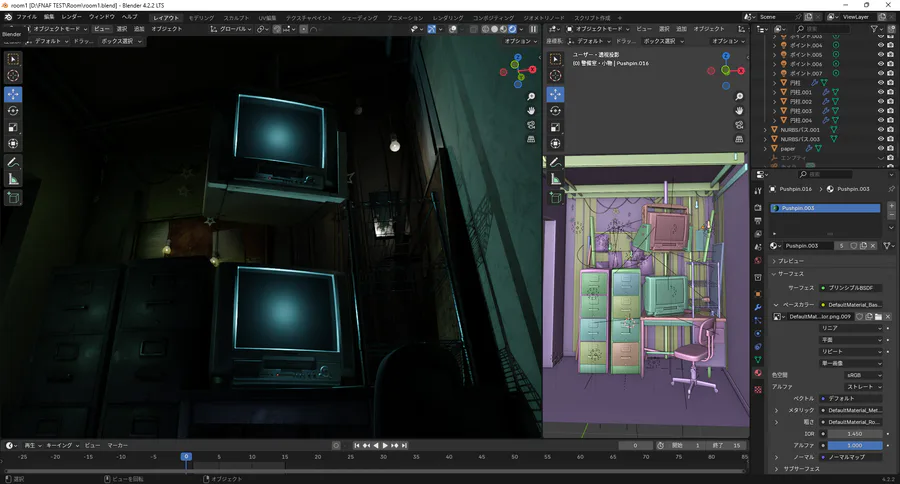900x484 pixels.
Task: Select the Measure tool in left viewport
Action: [x=13, y=180]
